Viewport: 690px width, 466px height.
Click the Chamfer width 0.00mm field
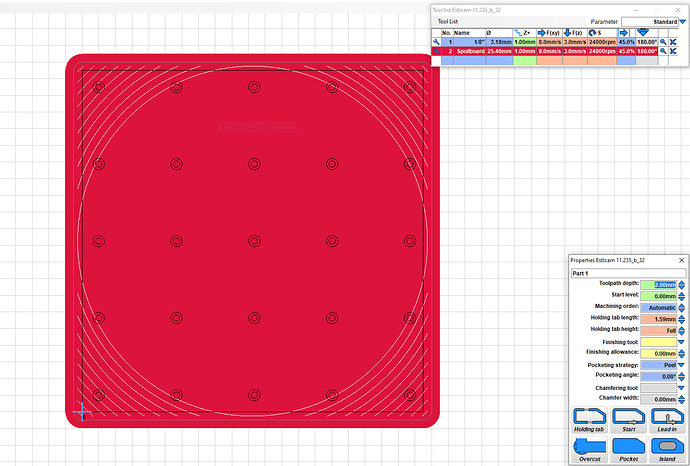(658, 400)
